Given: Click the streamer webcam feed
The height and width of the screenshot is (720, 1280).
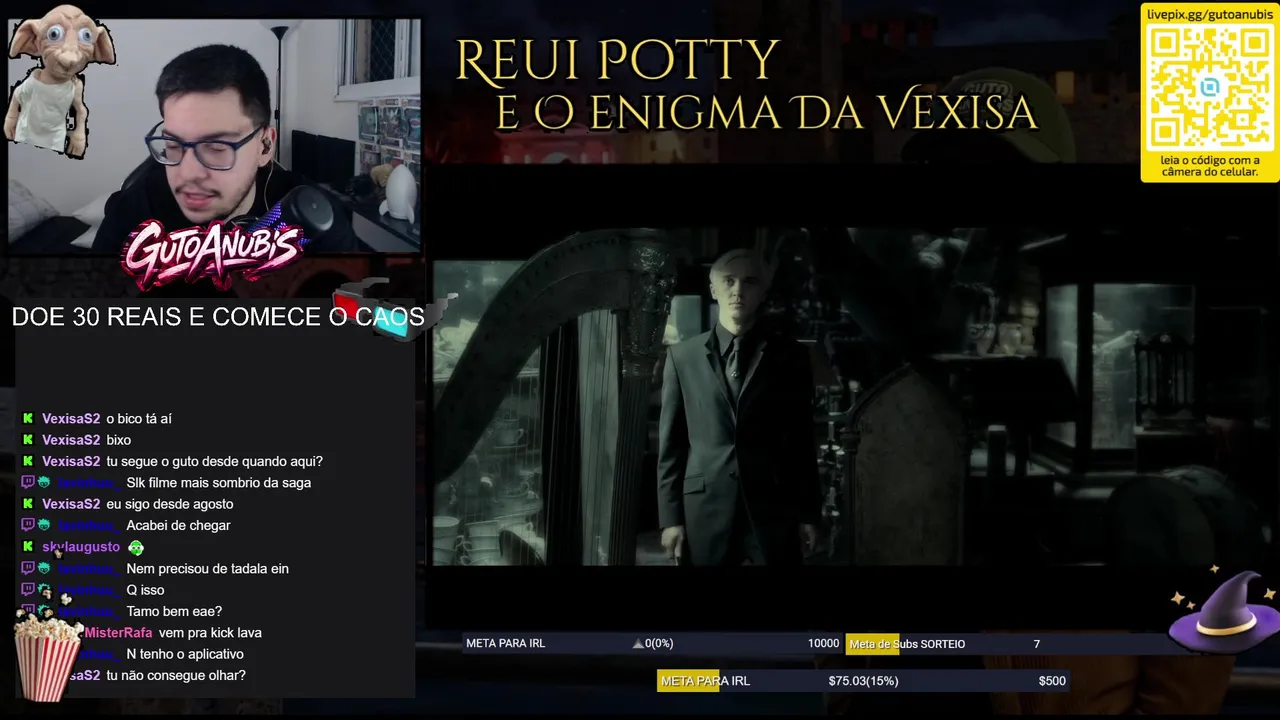Looking at the screenshot, I should tap(214, 135).
